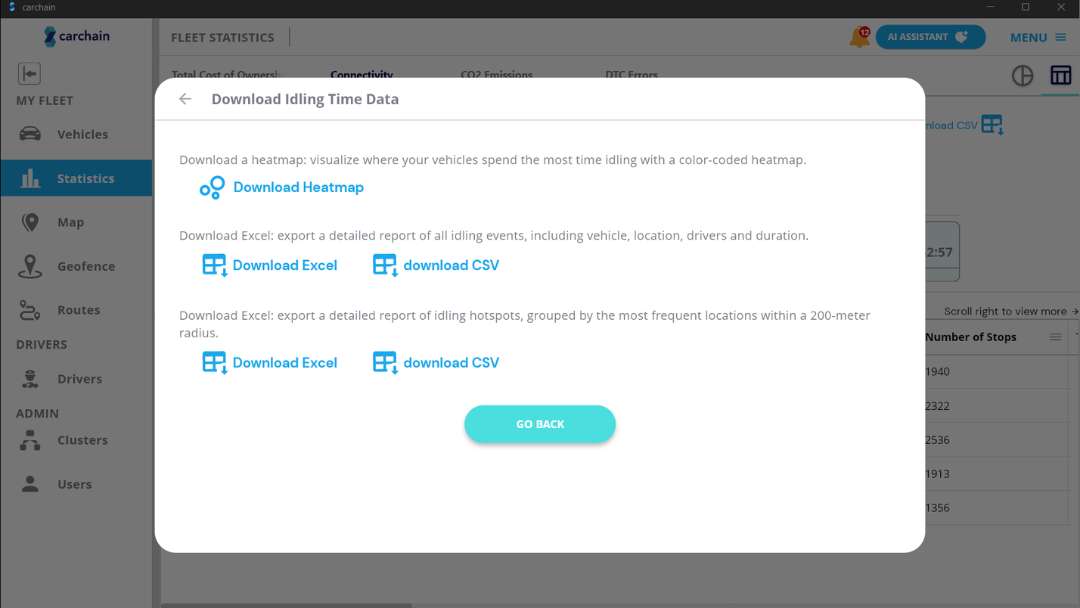Viewport: 1080px width, 608px height.
Task: Open Vehicles in the sidebar
Action: pos(82,135)
